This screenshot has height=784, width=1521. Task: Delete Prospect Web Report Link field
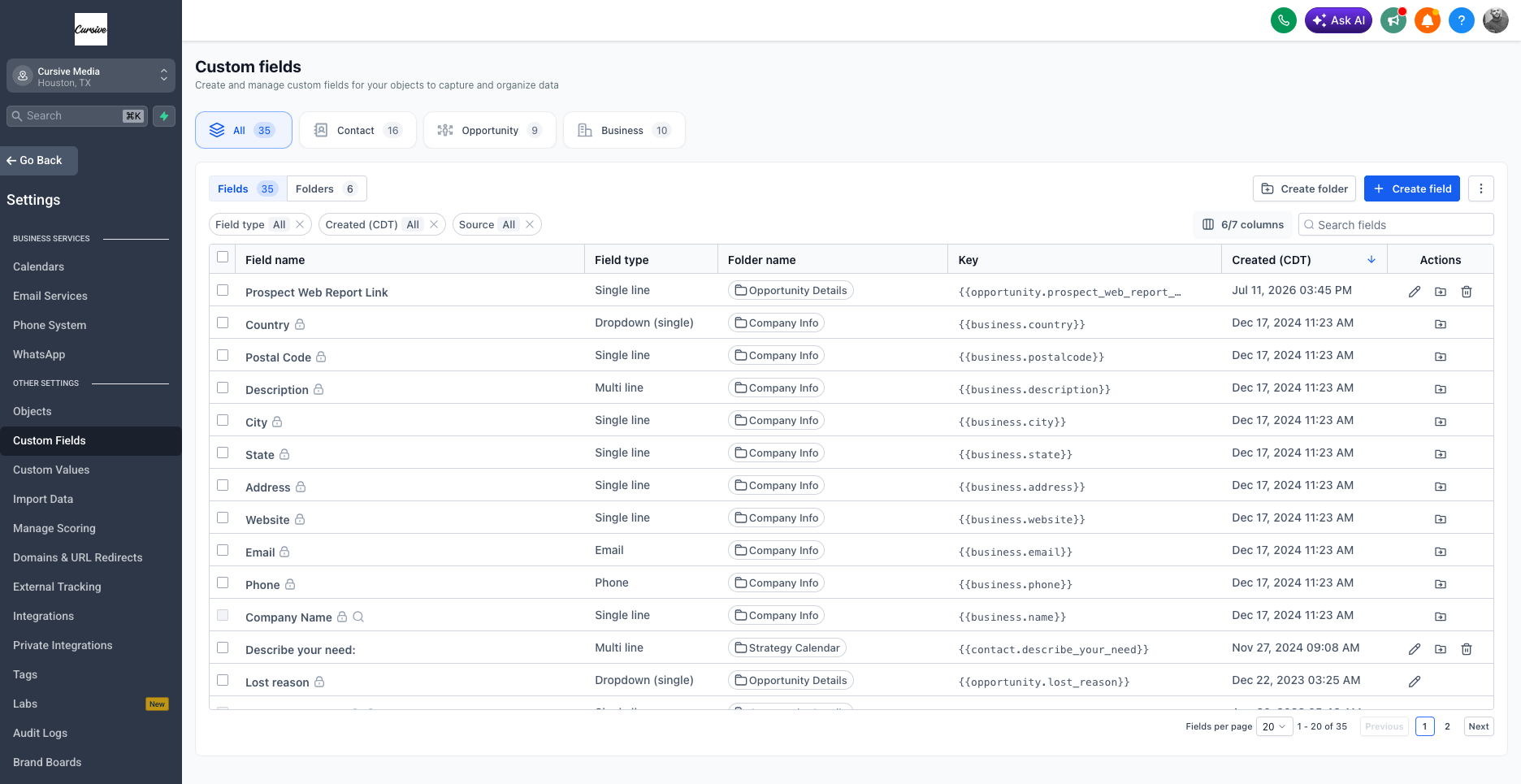[1467, 292]
